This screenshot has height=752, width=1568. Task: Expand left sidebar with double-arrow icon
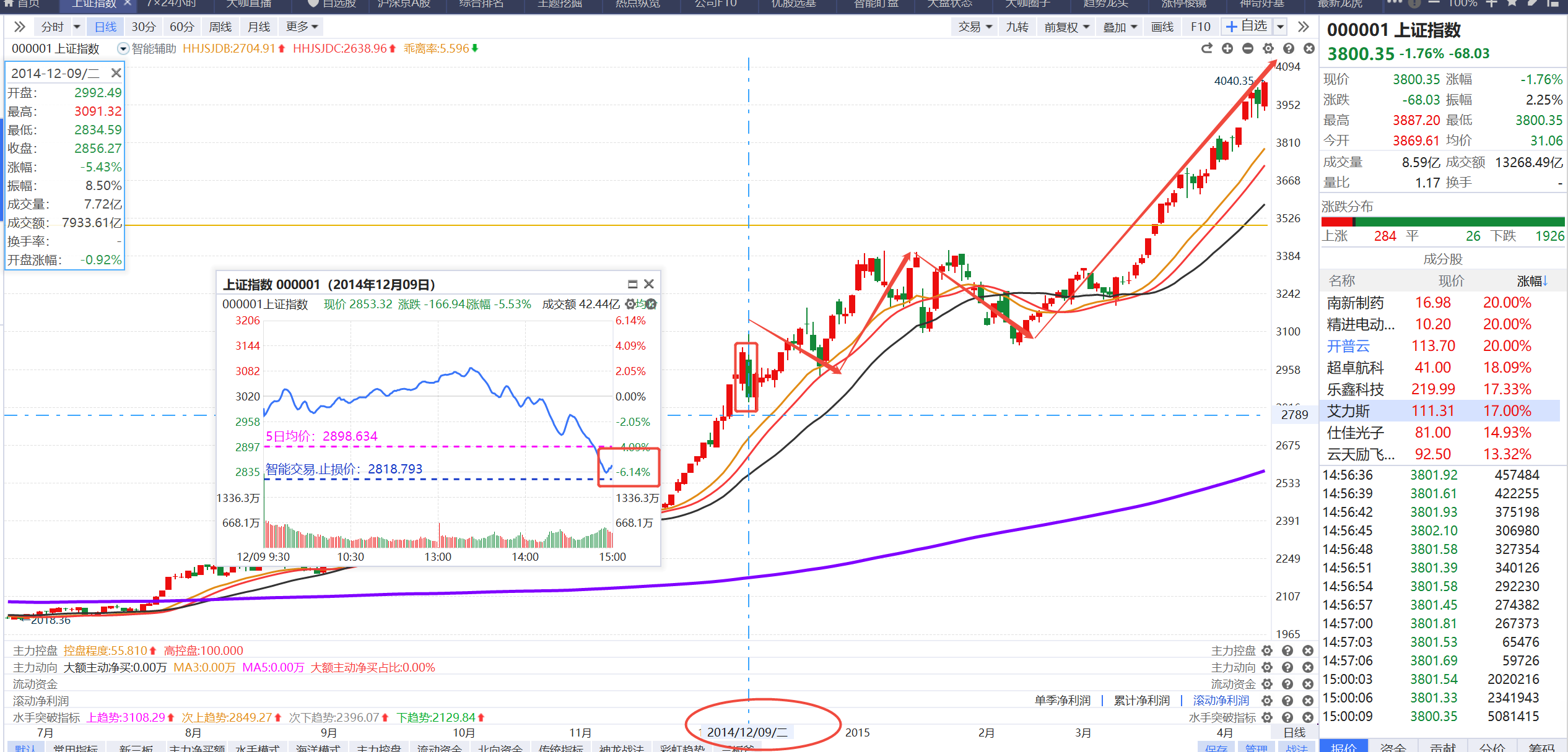[x=19, y=27]
